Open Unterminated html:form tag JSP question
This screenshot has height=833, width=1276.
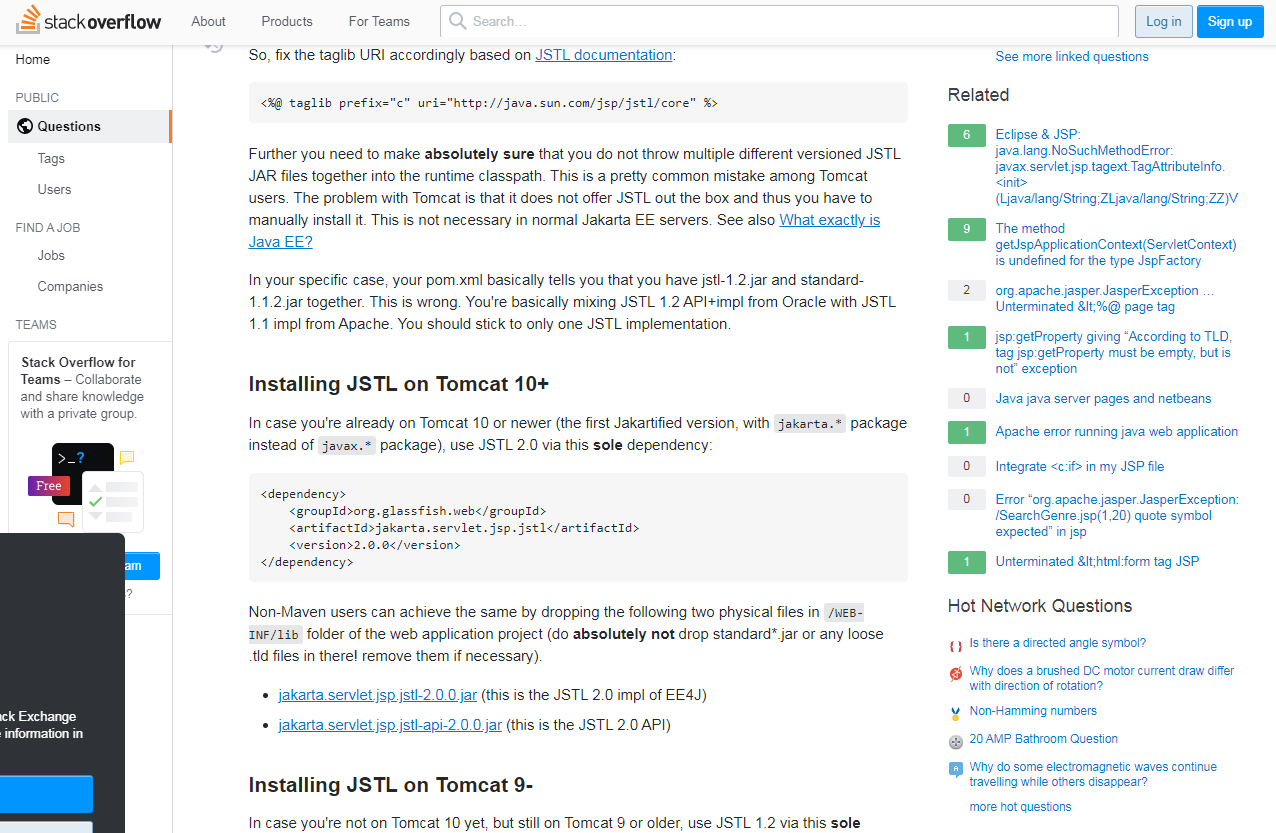pos(1097,561)
